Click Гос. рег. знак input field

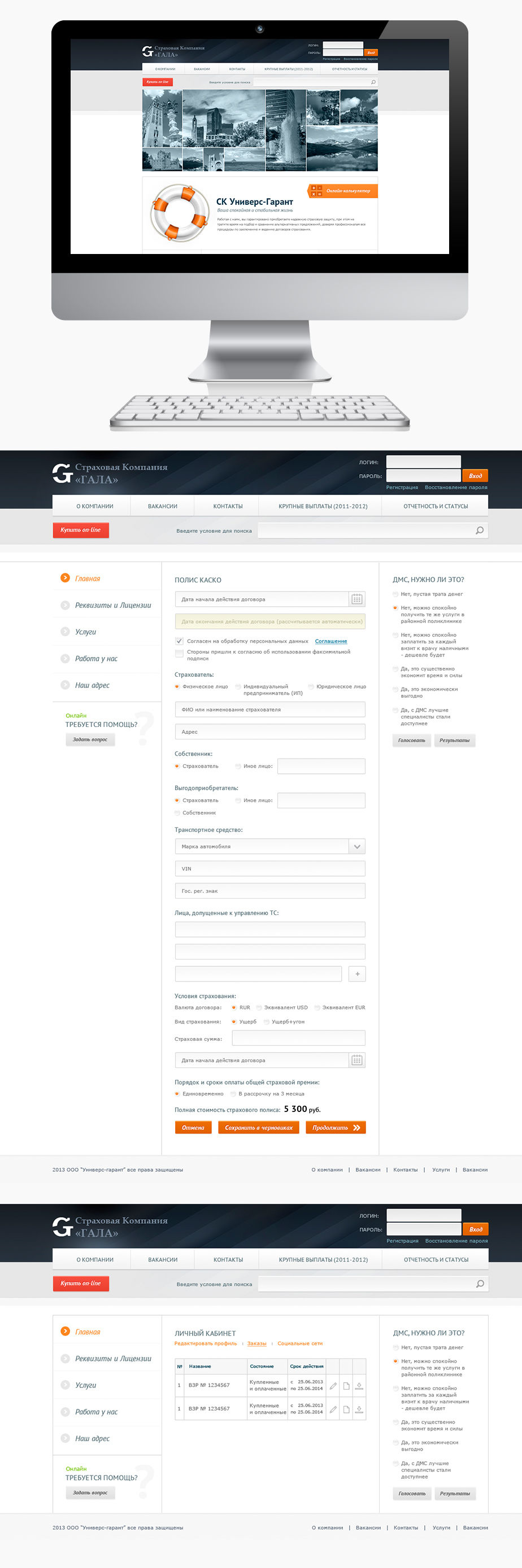click(x=270, y=891)
